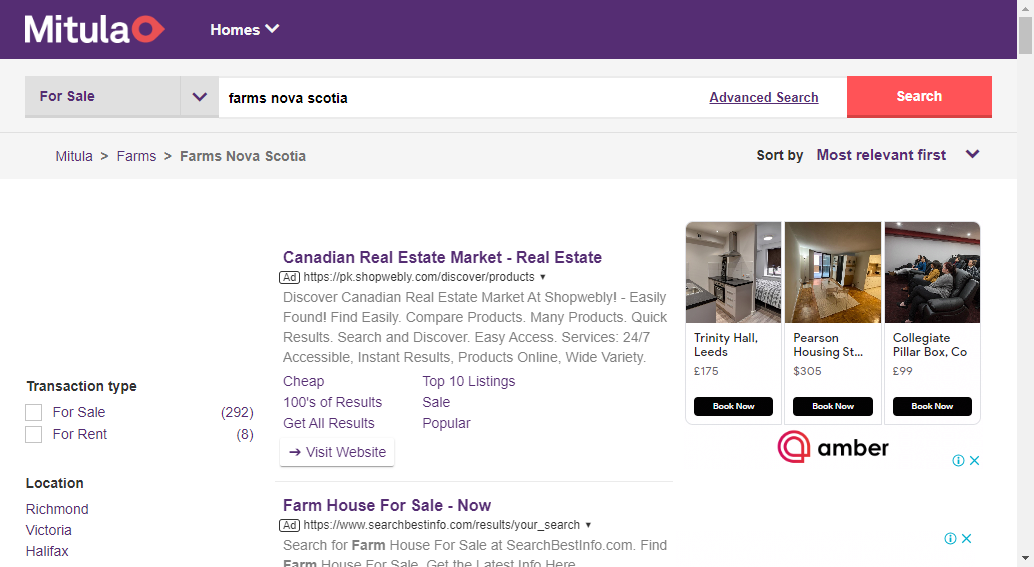Click the red Search button
The height and width of the screenshot is (567, 1034).
(x=919, y=96)
